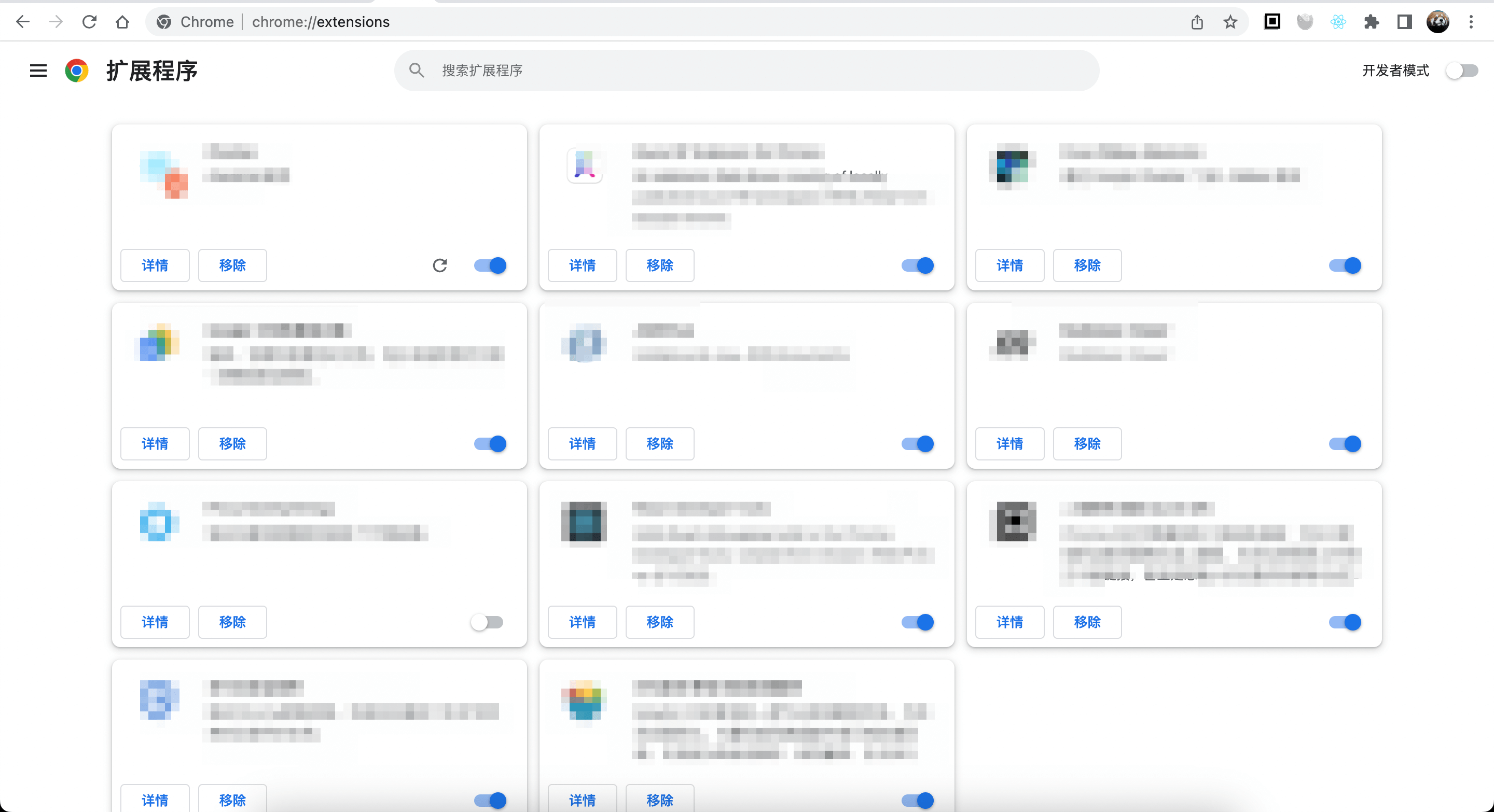Click the React DevTools extension icon
The image size is (1494, 812).
(x=1338, y=22)
